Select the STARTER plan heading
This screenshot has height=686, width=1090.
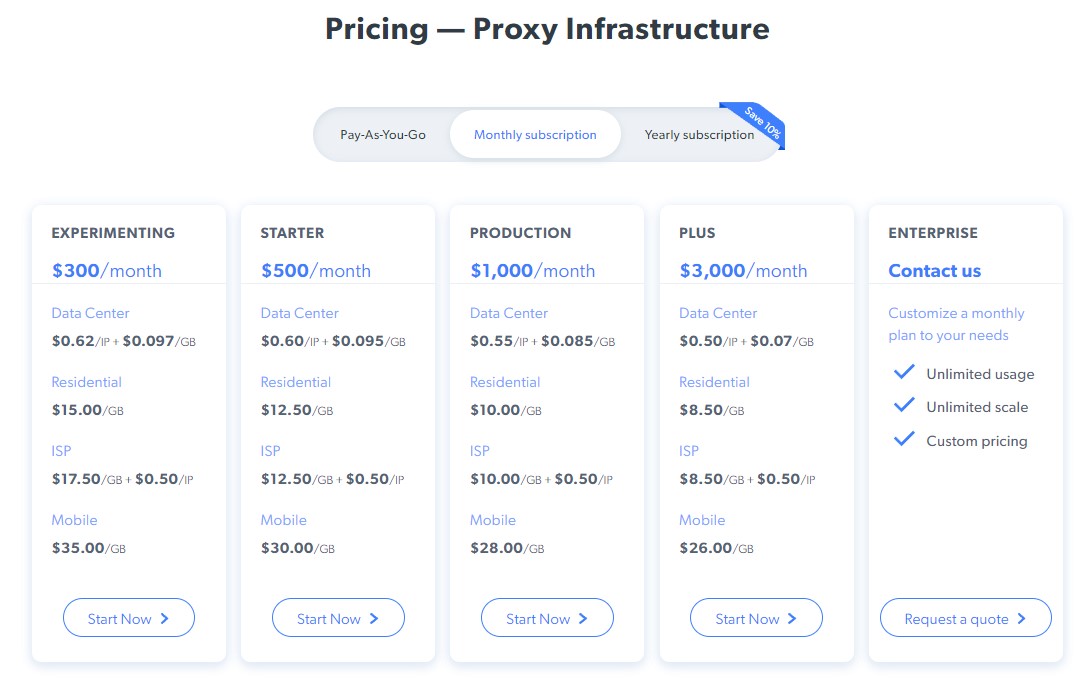point(292,233)
